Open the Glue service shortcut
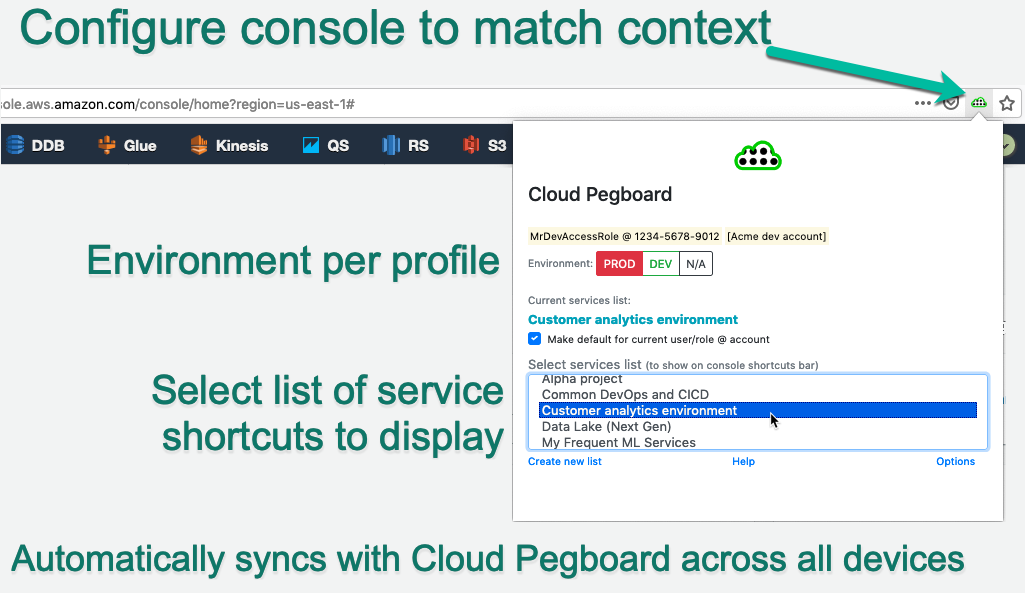Viewport: 1025px width, 593px height. pyautogui.click(x=127, y=145)
